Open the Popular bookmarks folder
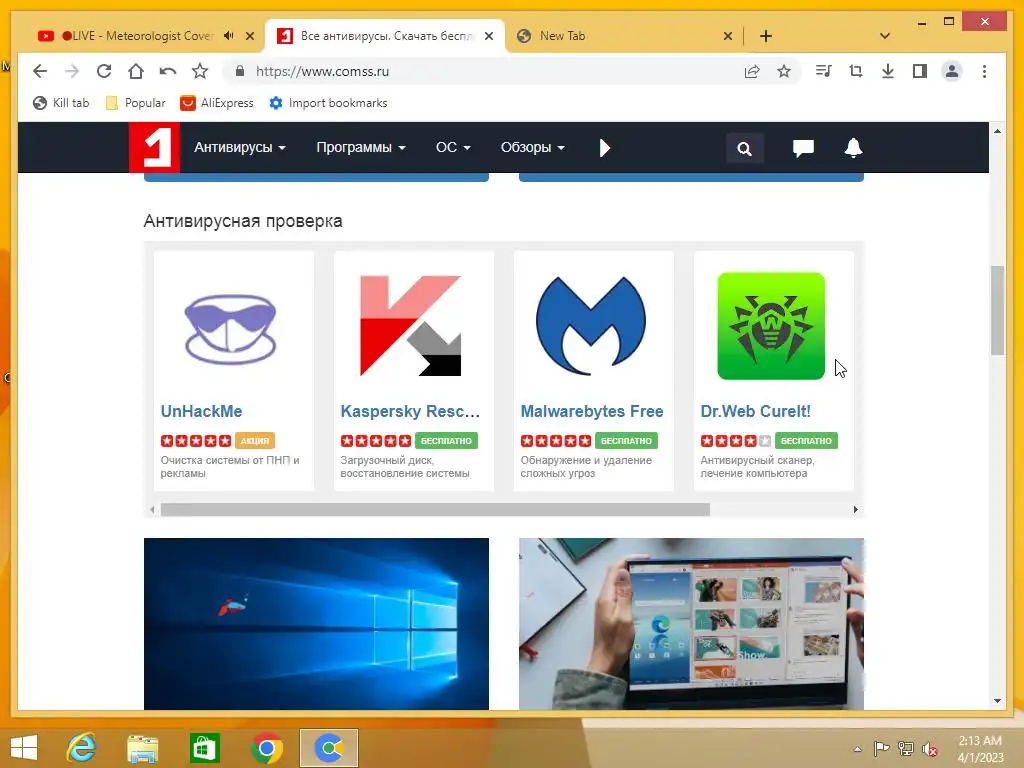The image size is (1024, 768). point(136,103)
